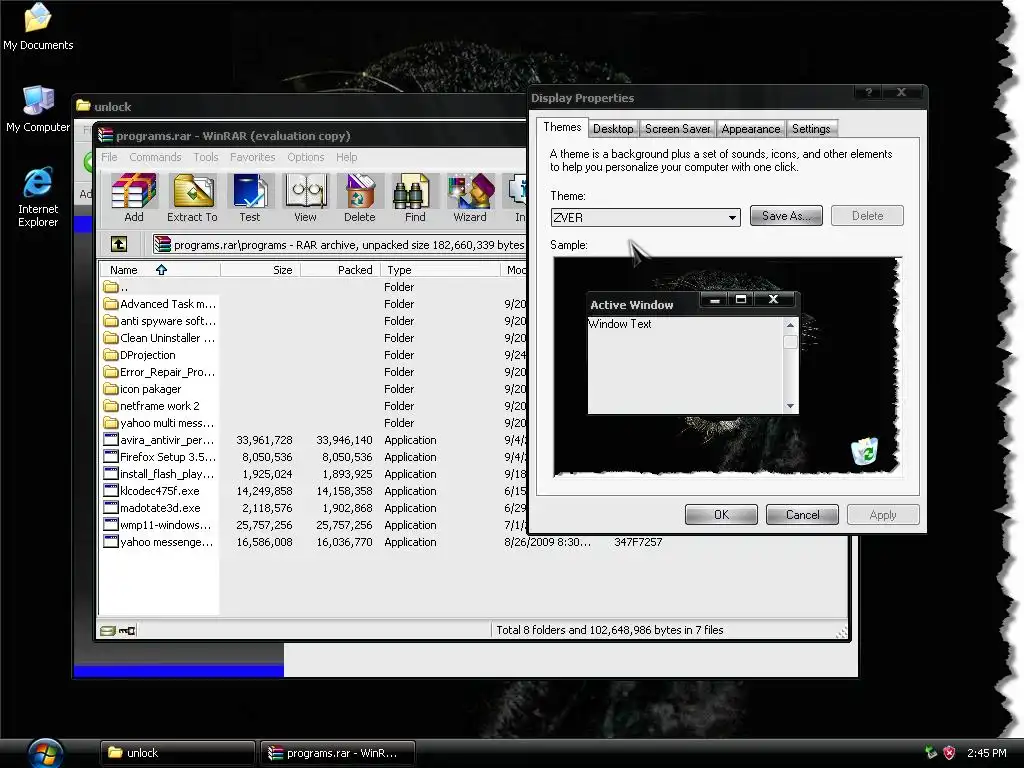Select the Error_Repair_Pro... folder
Viewport: 1024px width, 768px height.
click(x=159, y=372)
